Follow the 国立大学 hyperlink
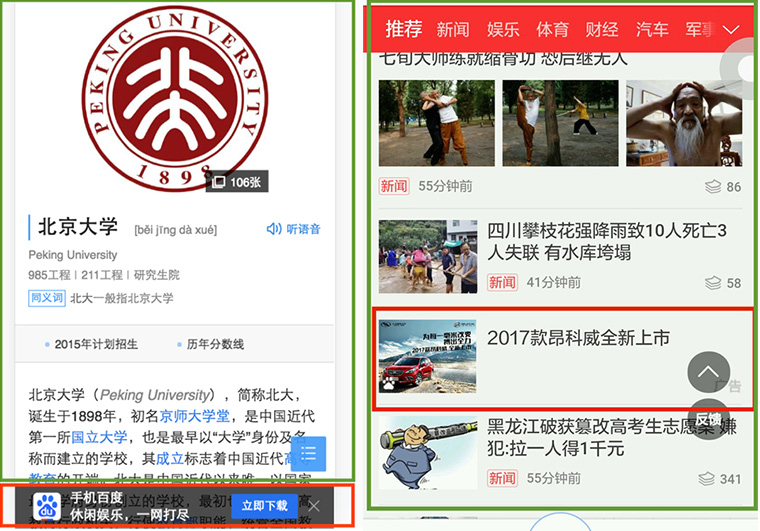 [99, 437]
